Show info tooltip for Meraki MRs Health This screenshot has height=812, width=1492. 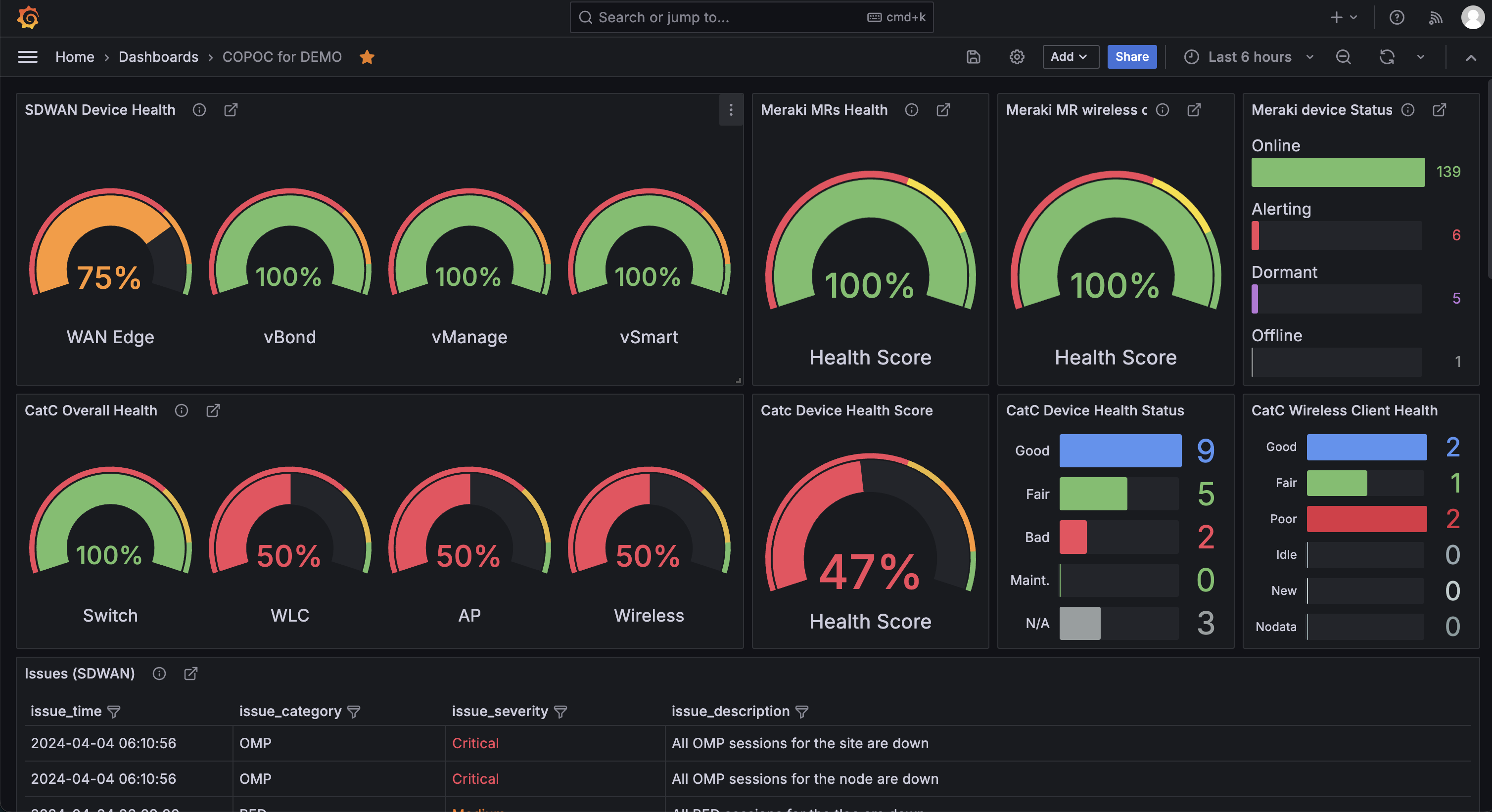pos(911,110)
